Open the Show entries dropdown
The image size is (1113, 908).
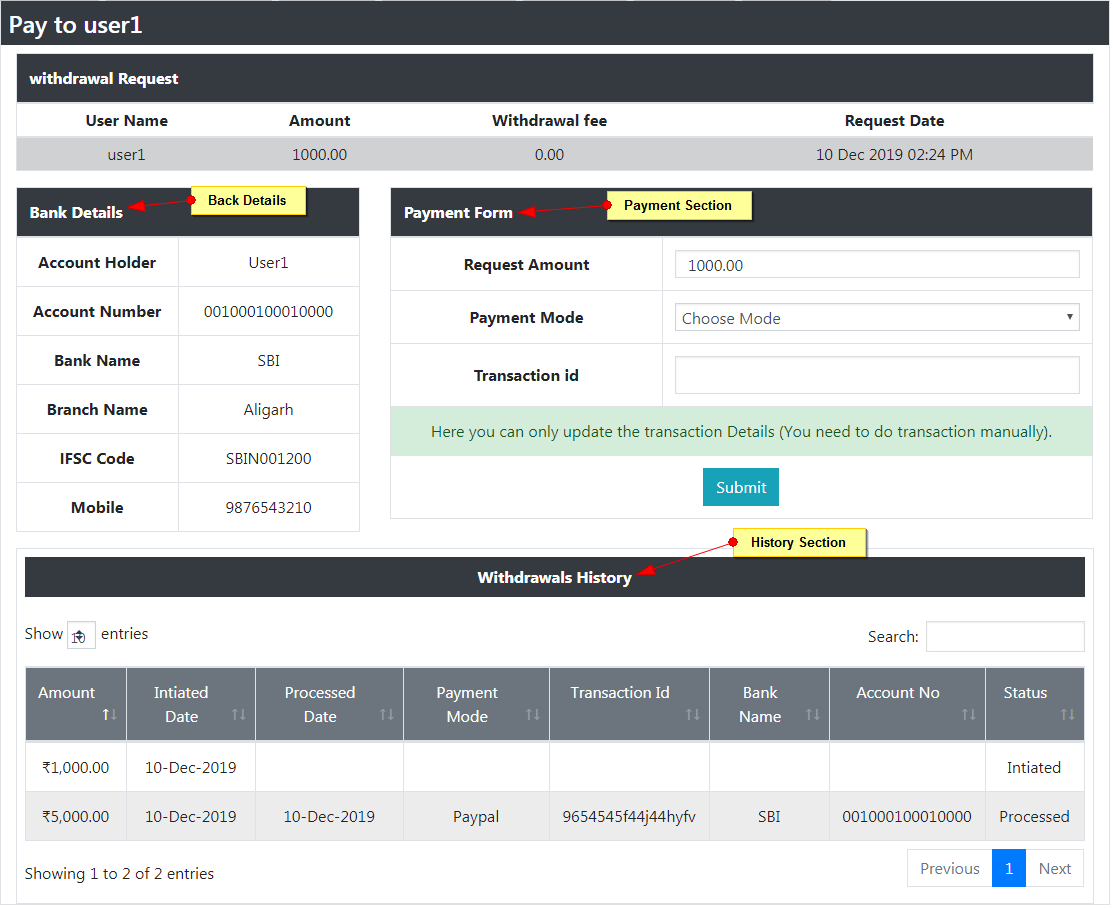(80, 635)
